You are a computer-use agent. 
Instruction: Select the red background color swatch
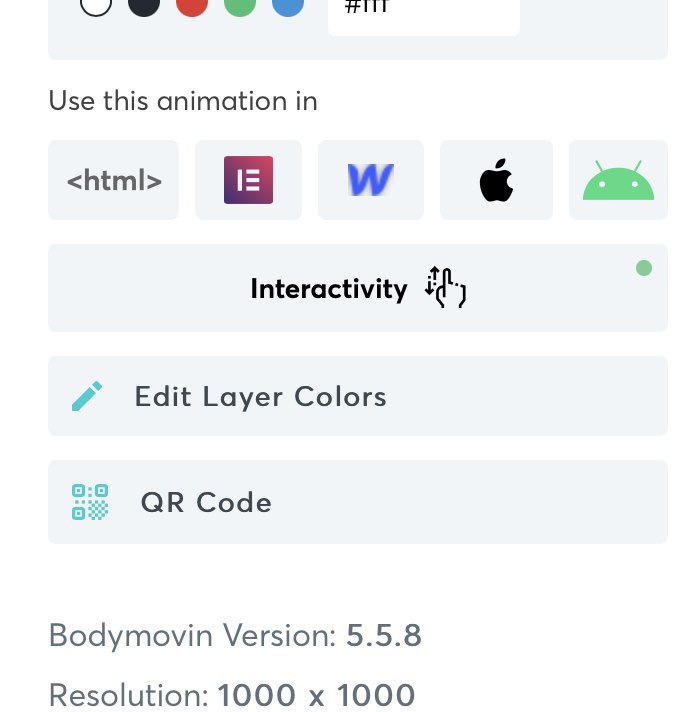tap(192, 5)
